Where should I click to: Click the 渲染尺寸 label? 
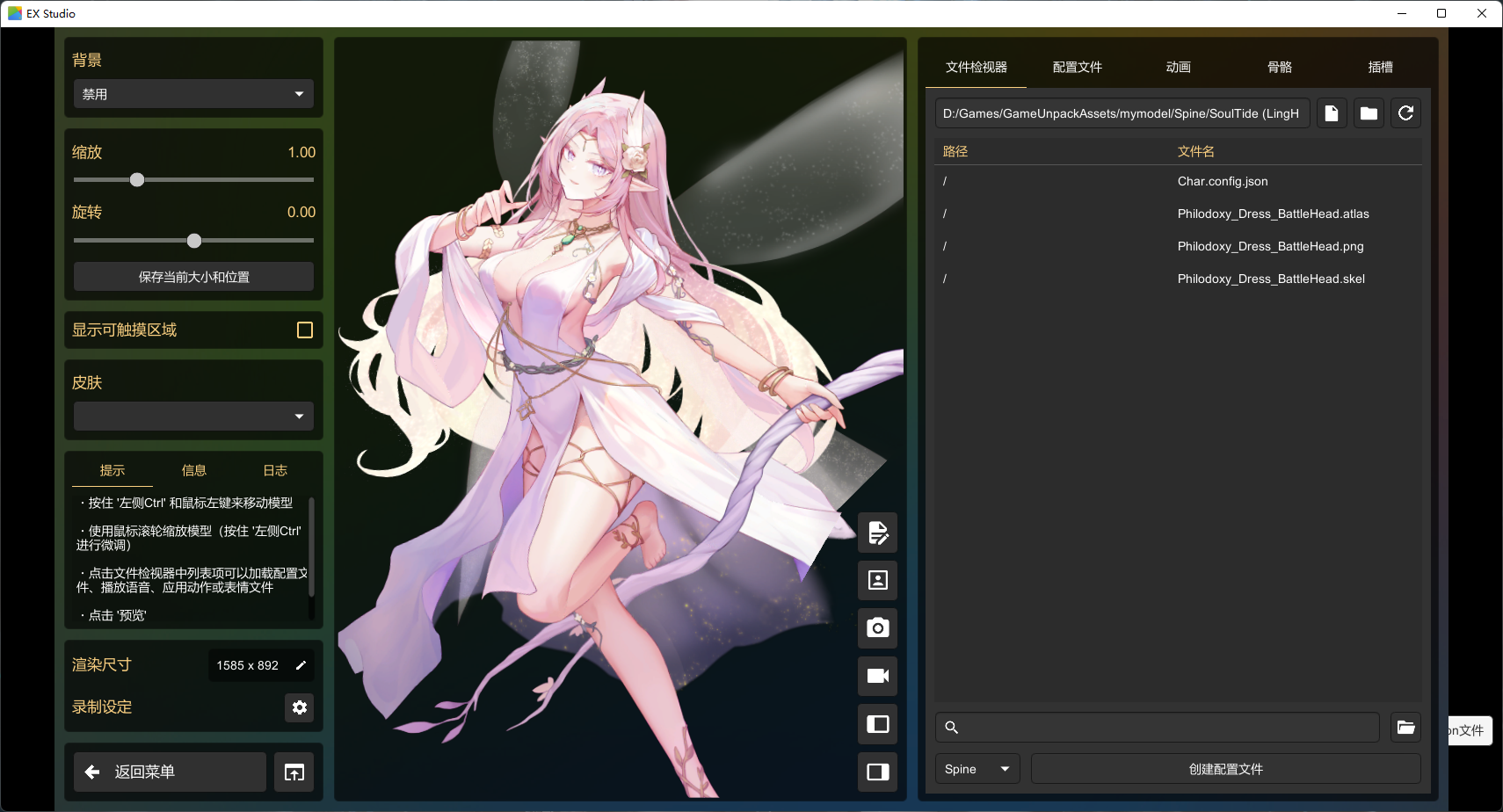coord(102,665)
